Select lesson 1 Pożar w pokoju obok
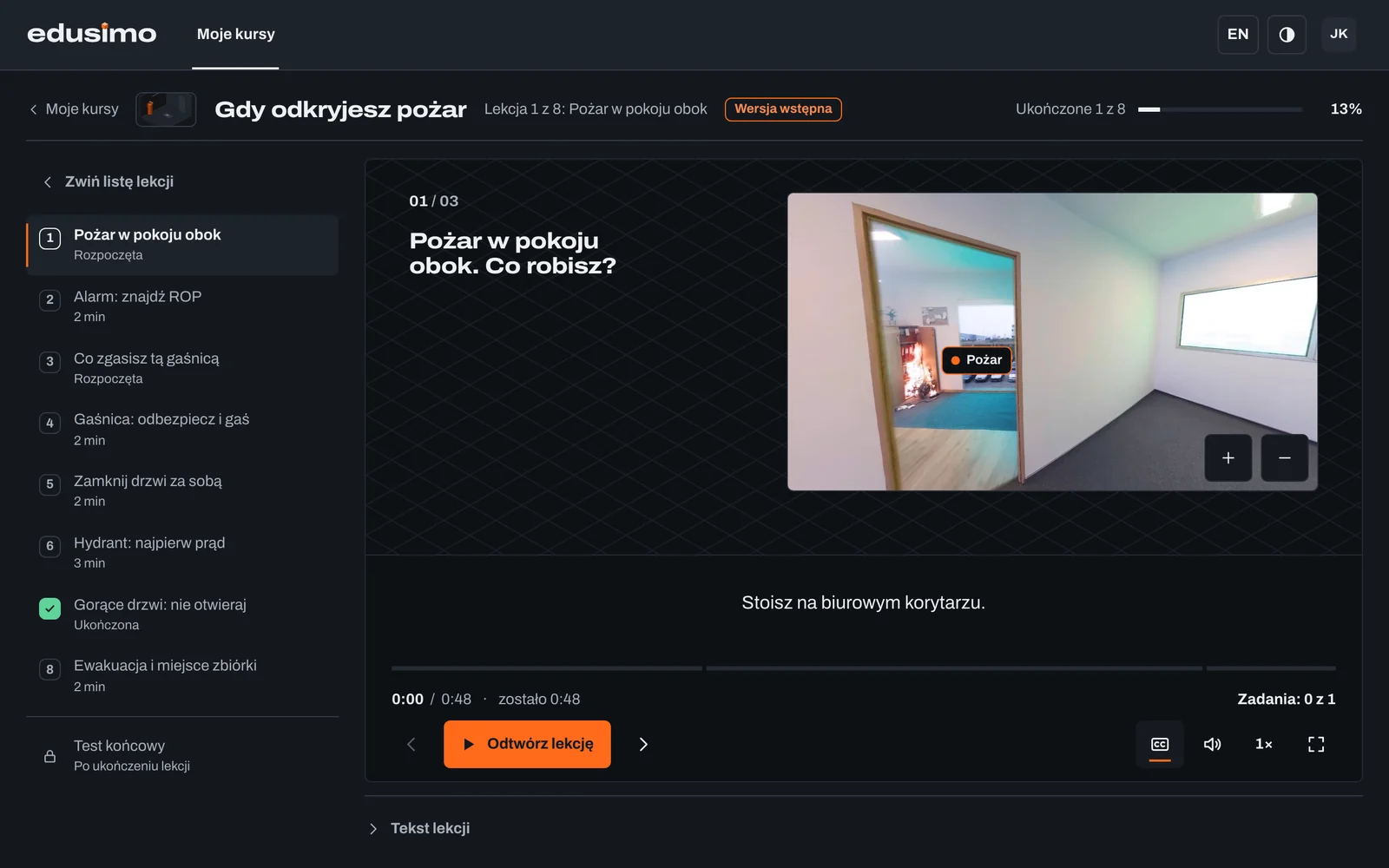 pos(182,245)
